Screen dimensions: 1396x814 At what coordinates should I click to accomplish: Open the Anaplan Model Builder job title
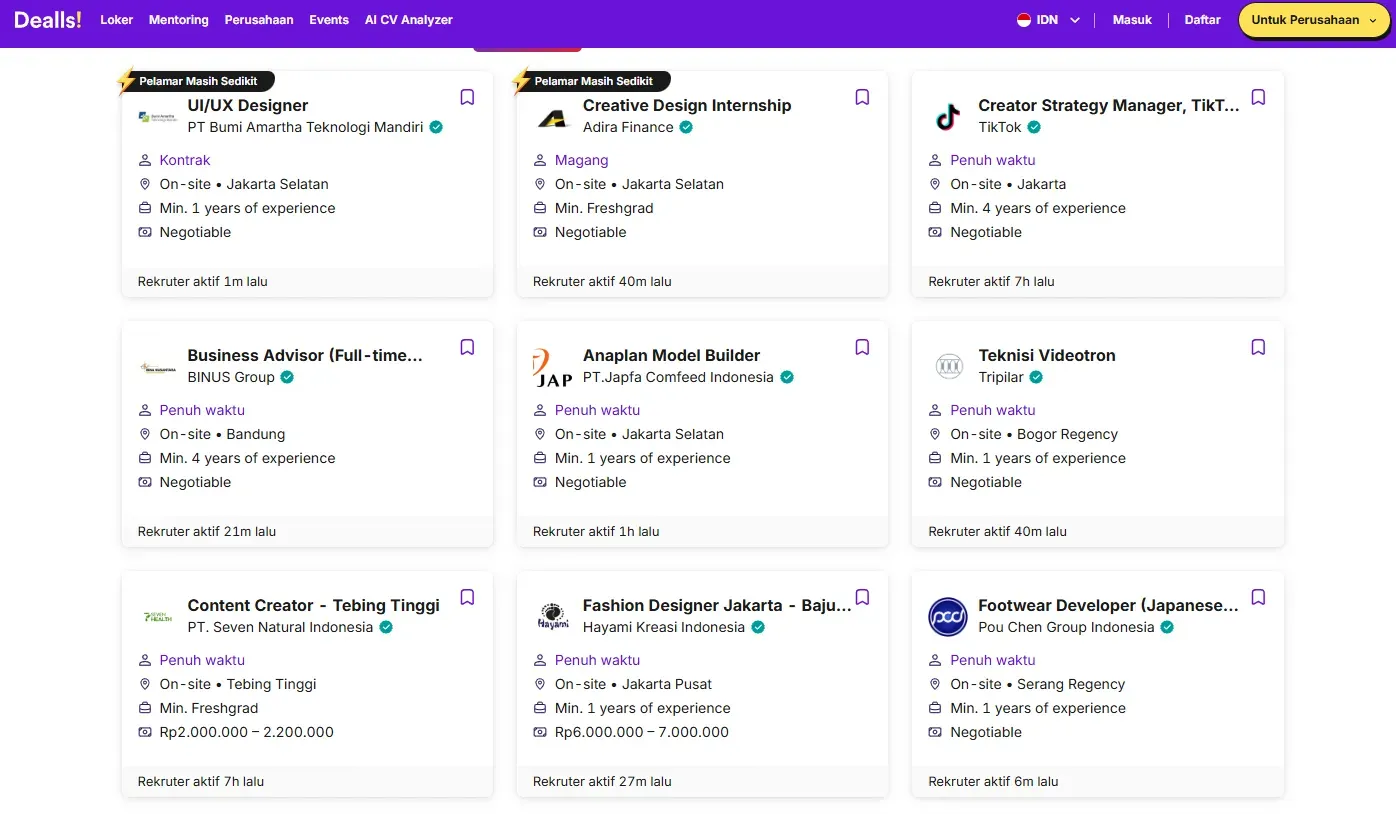point(671,355)
